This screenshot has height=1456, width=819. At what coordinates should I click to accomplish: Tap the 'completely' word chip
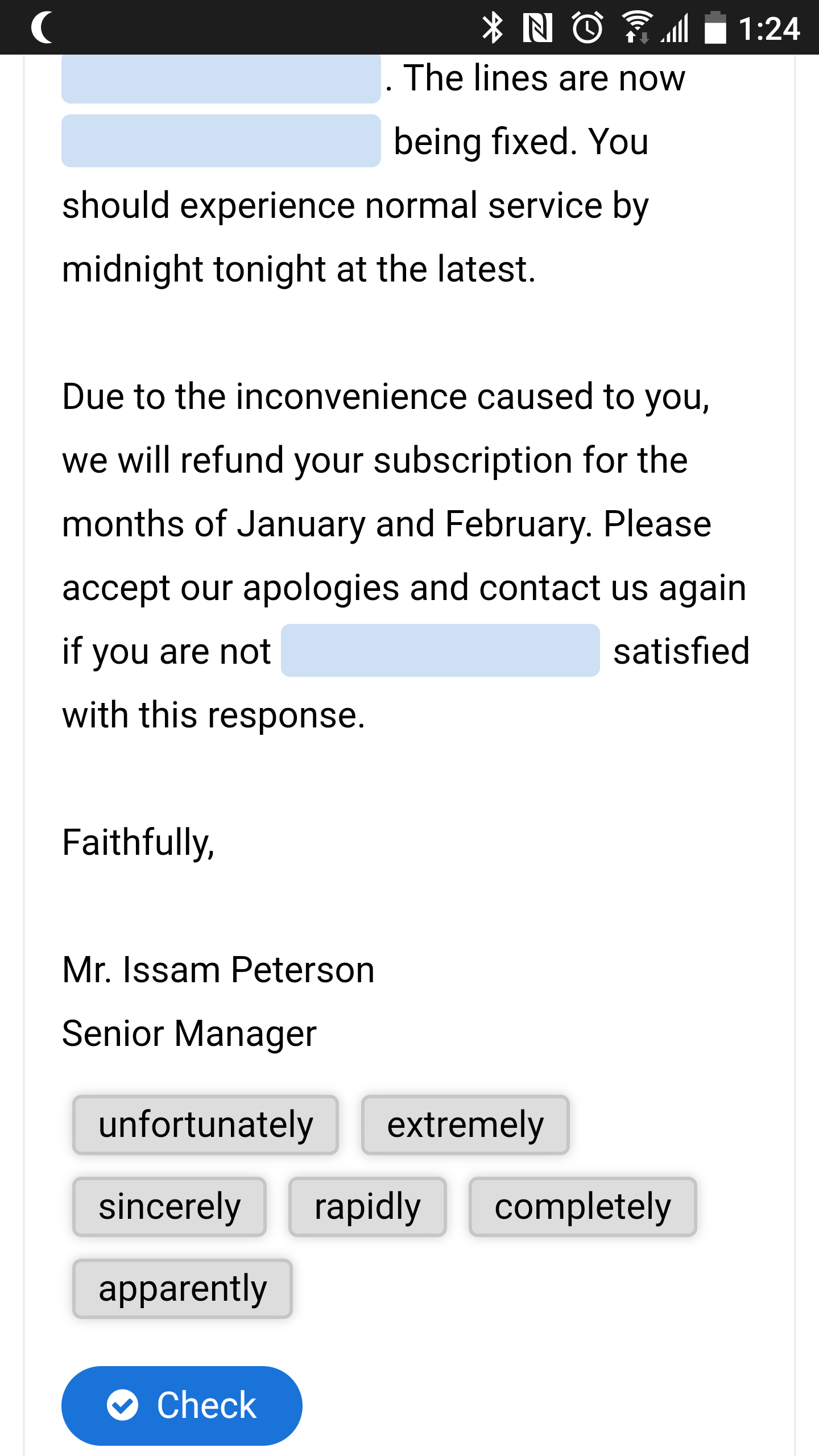(582, 1207)
